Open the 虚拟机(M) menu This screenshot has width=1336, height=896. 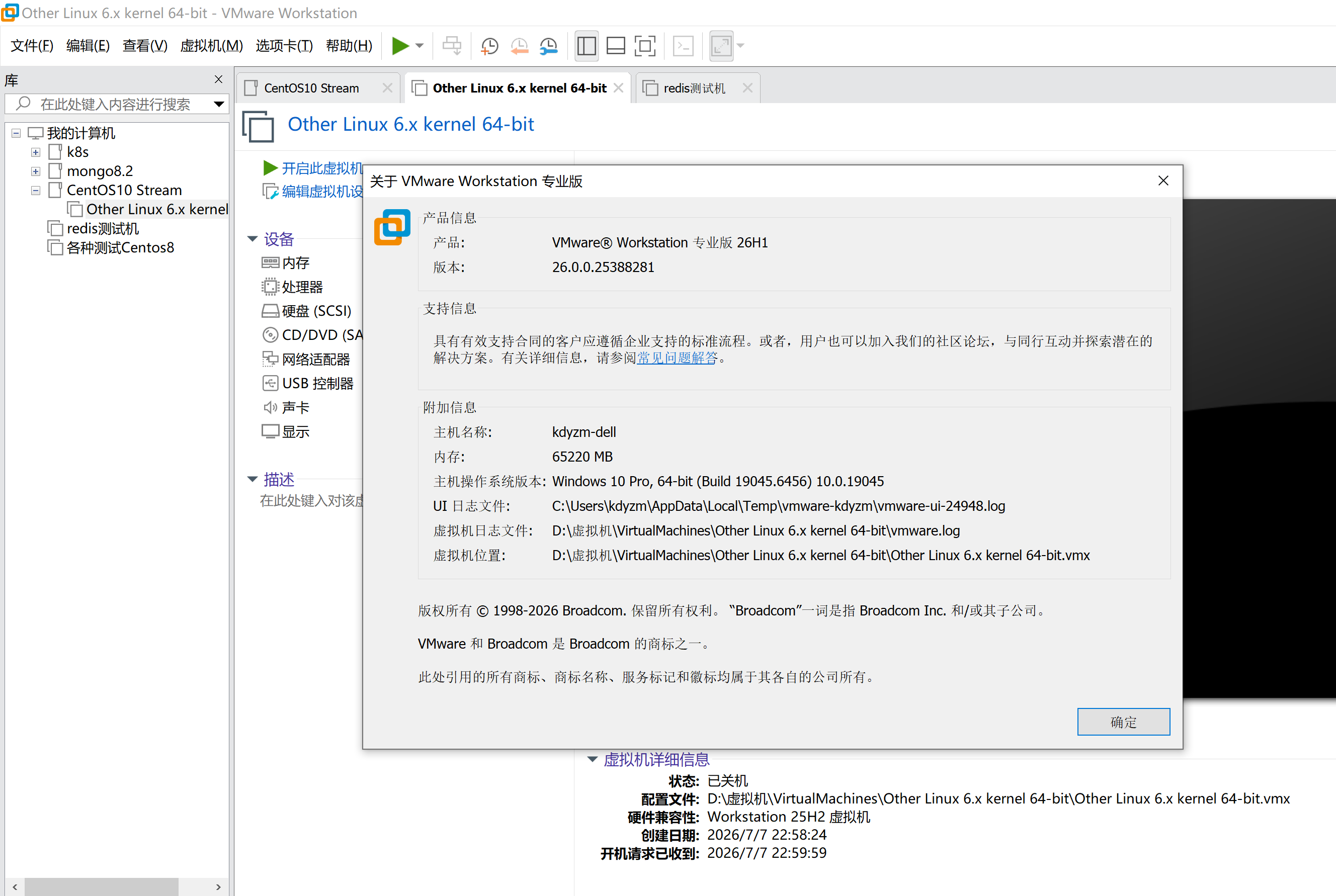pyautogui.click(x=212, y=46)
